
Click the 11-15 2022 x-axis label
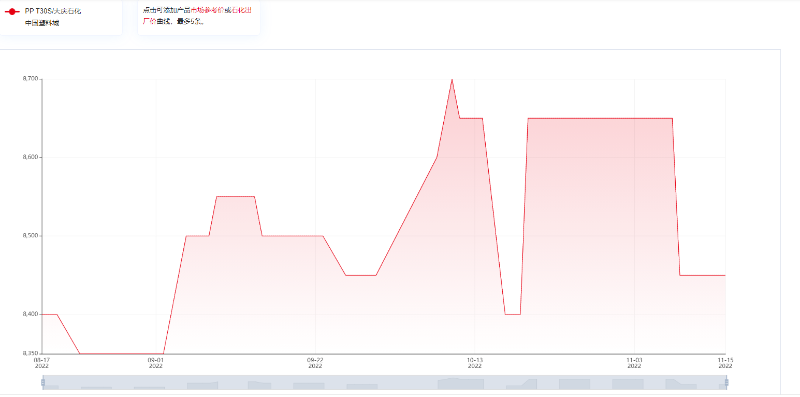pyautogui.click(x=726, y=363)
